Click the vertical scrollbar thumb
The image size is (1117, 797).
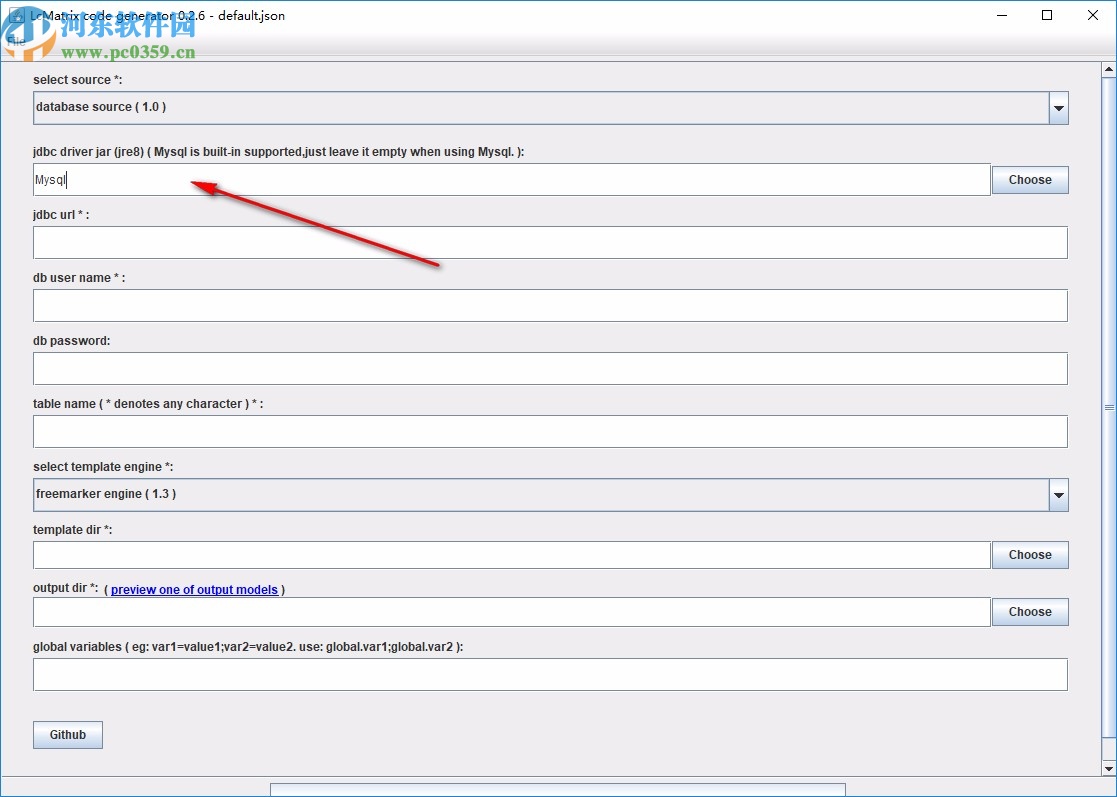[x=1108, y=407]
